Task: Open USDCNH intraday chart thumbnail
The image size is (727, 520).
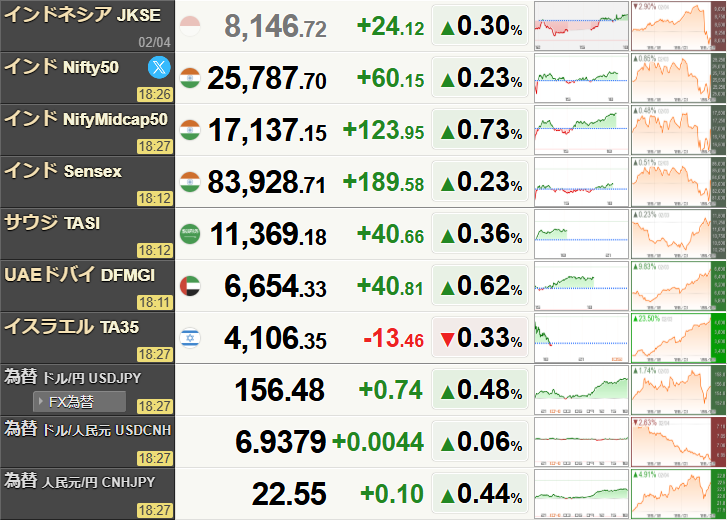Action: pos(581,442)
